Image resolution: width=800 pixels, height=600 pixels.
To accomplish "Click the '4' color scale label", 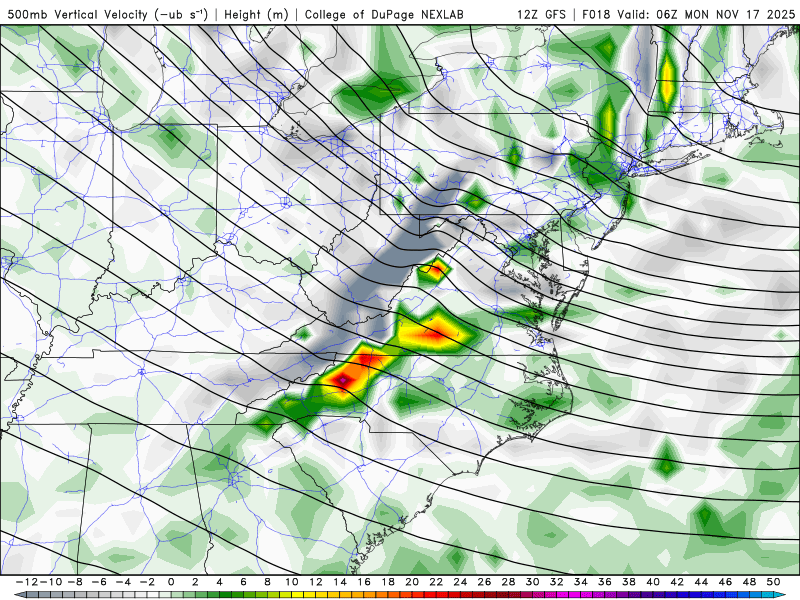I will point(219,582).
